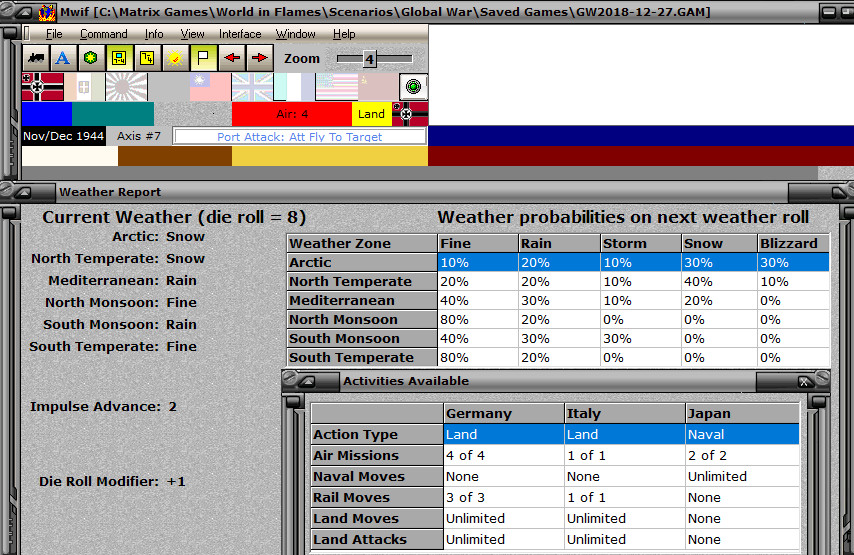This screenshot has width=854, height=555.
Task: Click the green circular target button
Action: [x=413, y=87]
